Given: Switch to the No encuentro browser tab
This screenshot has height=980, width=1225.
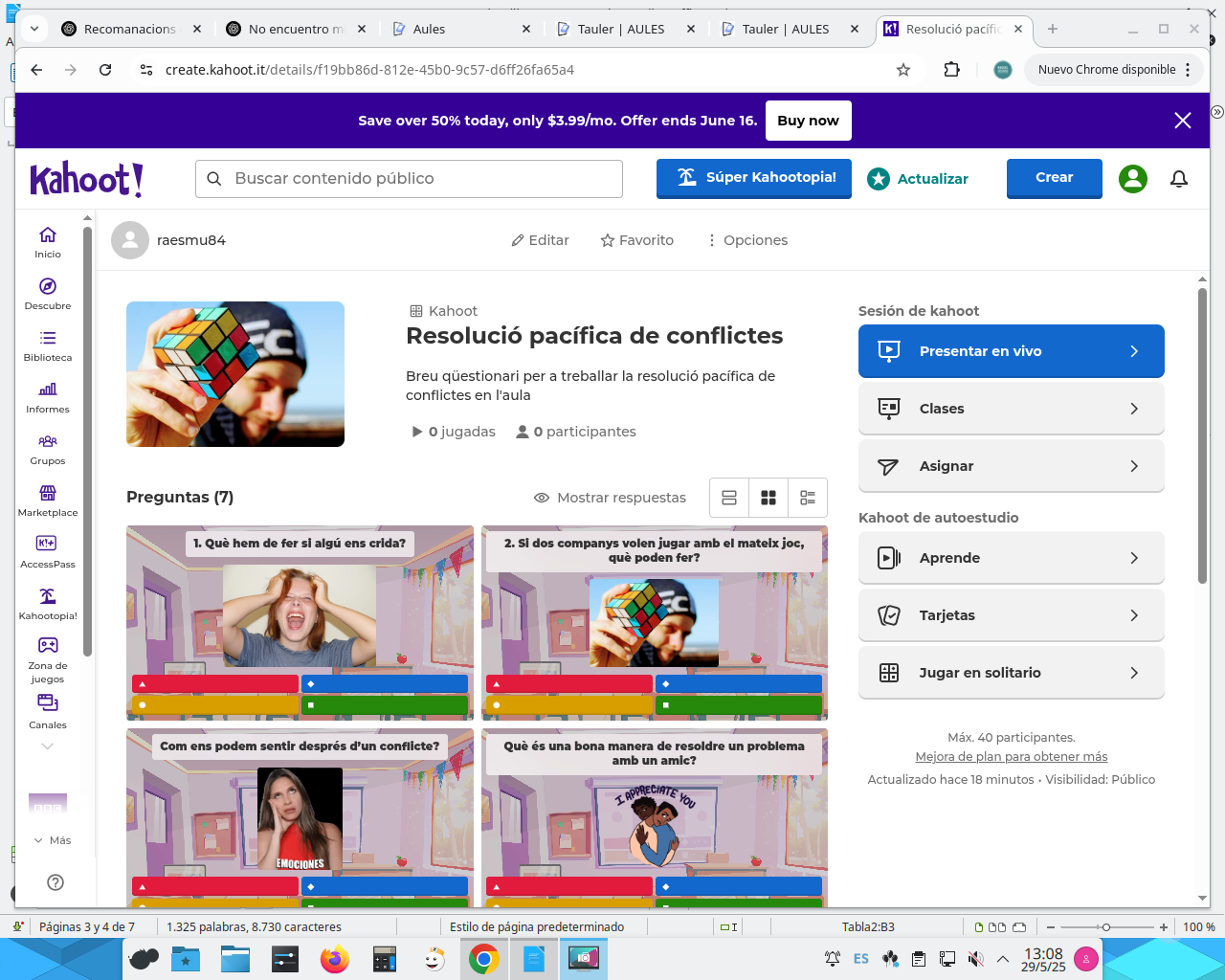Looking at the screenshot, I should click(294, 29).
